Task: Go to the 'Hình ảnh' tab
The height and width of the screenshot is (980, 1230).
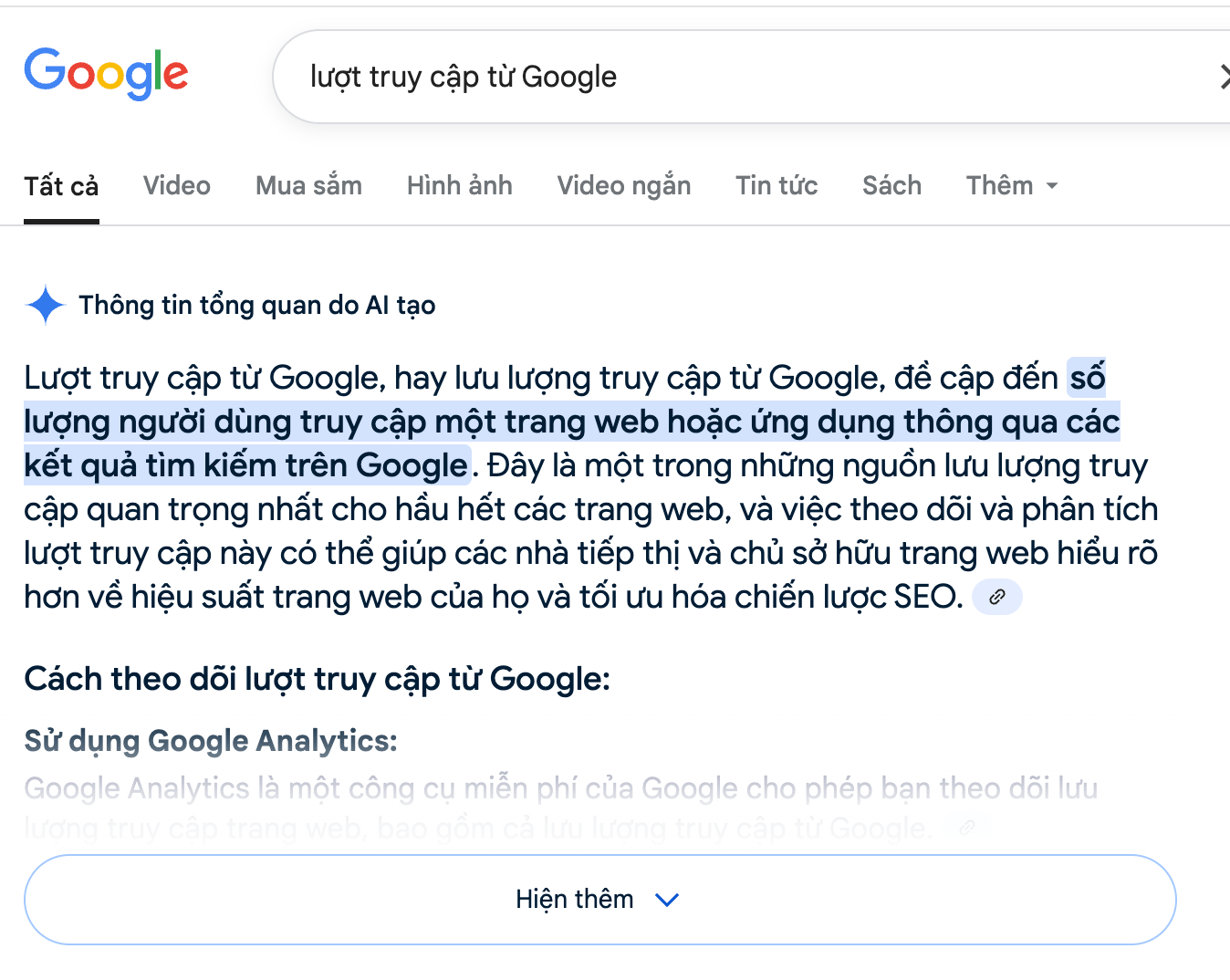Action: 460,186
